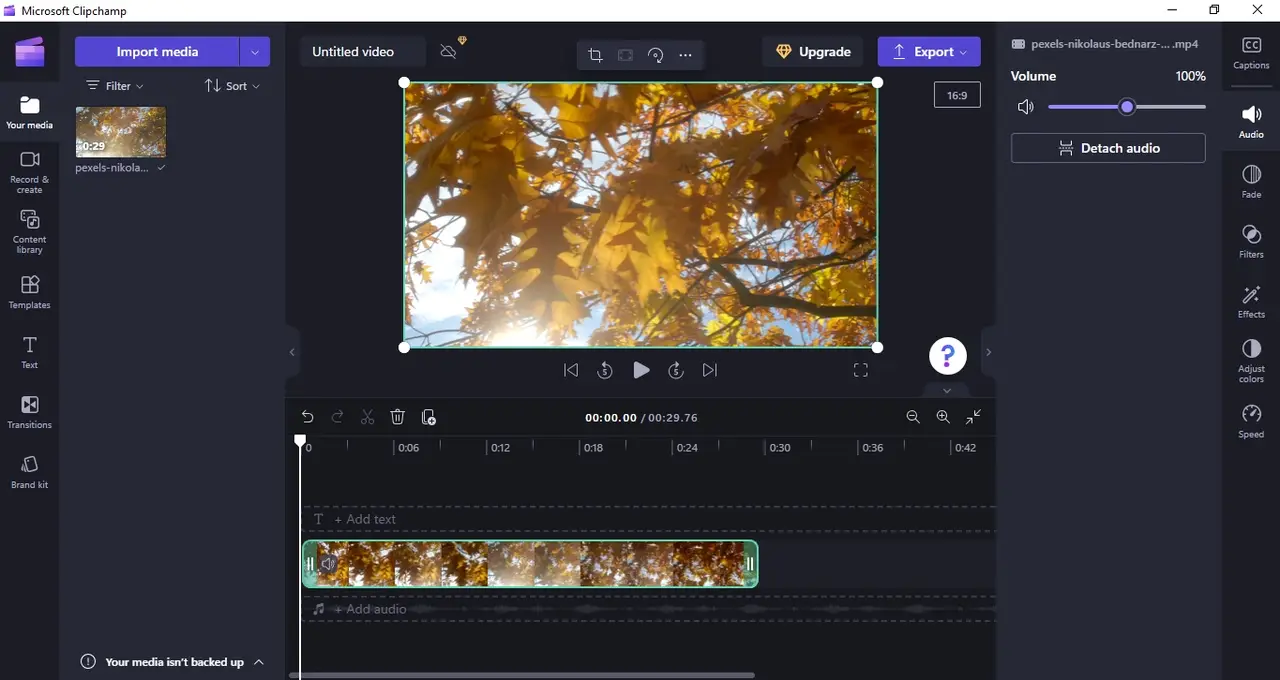Screen dimensions: 1280x680
Task: Open the Brand kit panel
Action: (29, 472)
